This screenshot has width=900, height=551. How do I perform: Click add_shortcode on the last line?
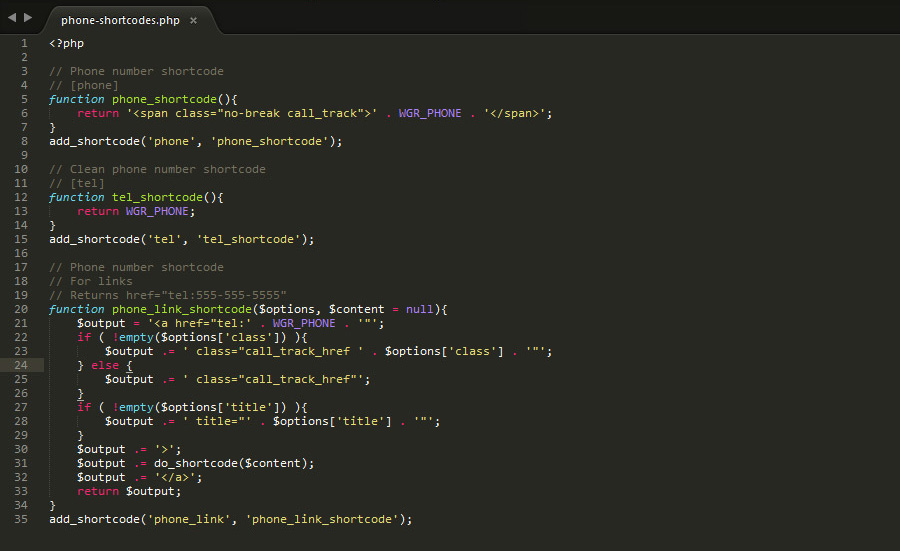point(94,519)
